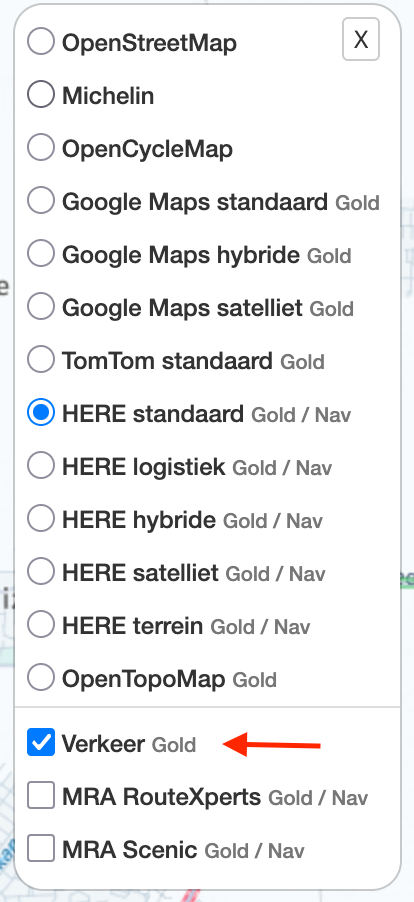
Task: Choose Google Maps satelliet layer
Action: click(x=41, y=306)
